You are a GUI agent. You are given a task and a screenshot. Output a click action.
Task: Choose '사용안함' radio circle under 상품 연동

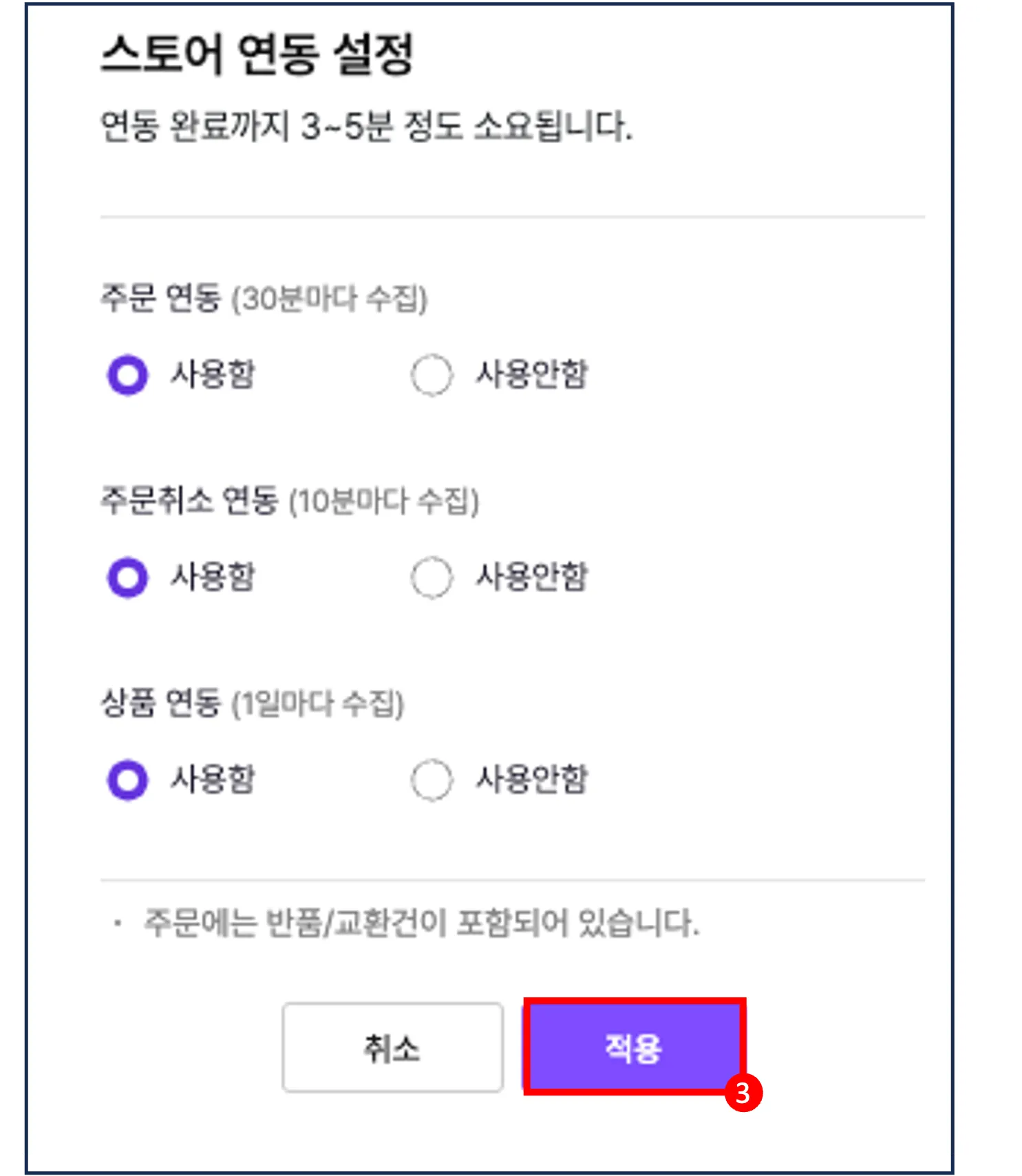432,780
